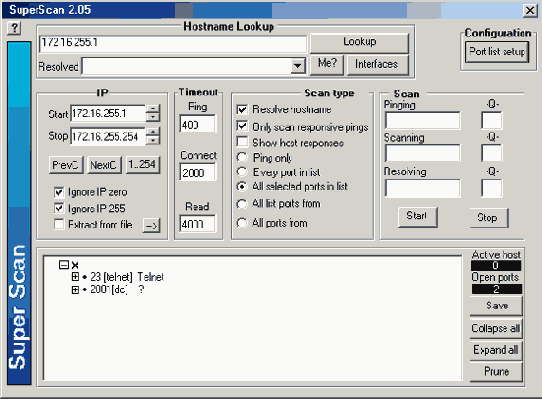The image size is (542, 399).
Task: Collapse the root node in results tree
Action: [x=64, y=265]
